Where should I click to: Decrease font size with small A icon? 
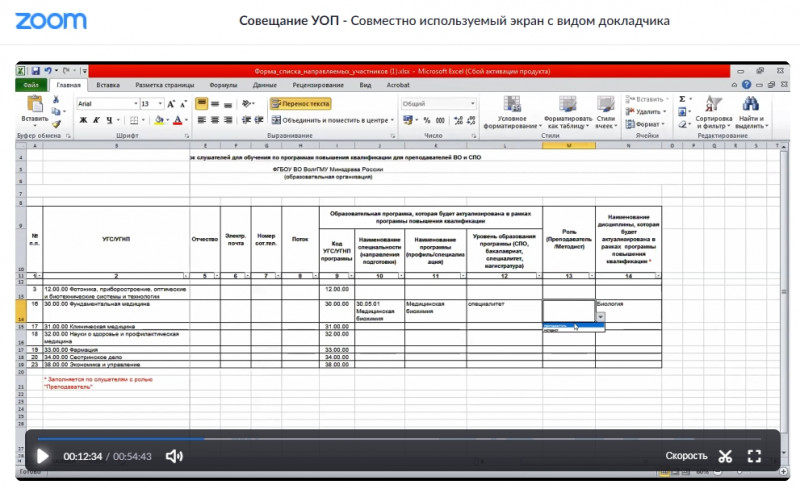[x=183, y=104]
